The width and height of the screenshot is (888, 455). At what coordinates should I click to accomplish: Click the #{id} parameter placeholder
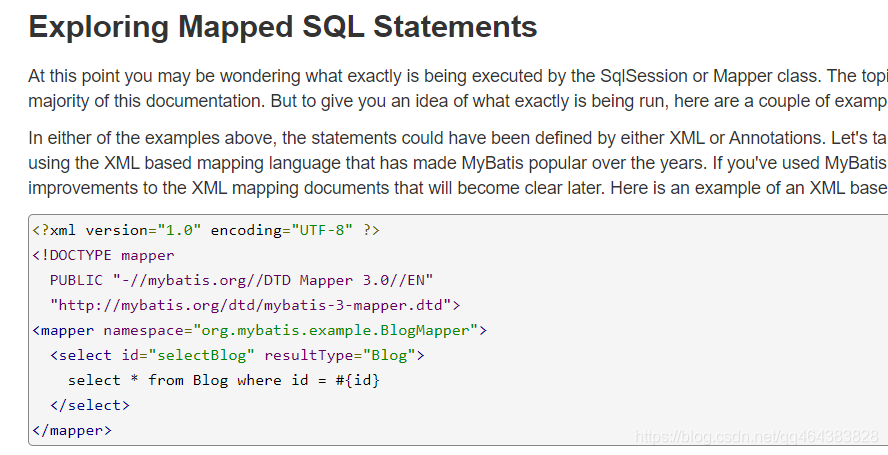coord(357,380)
